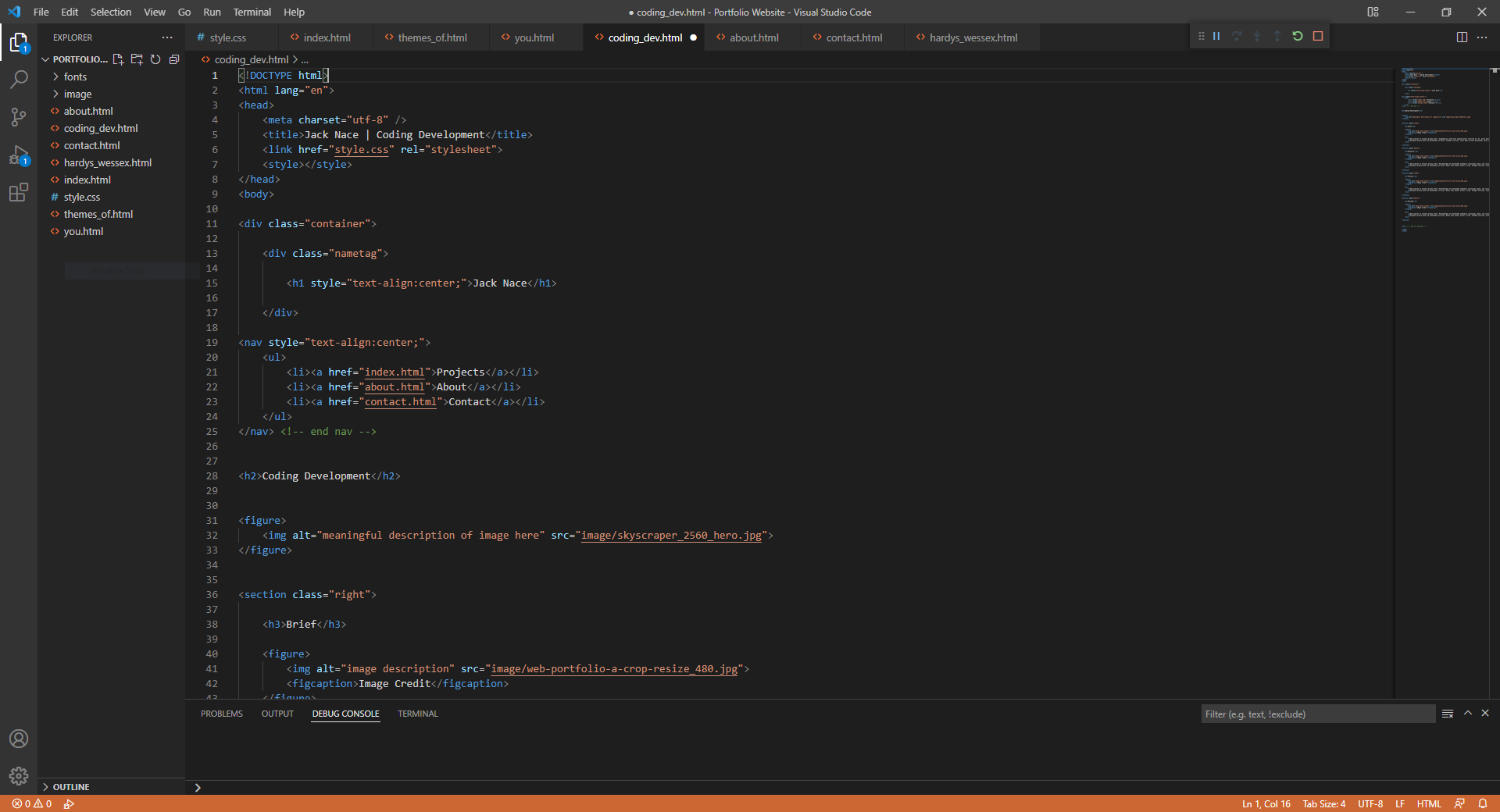Switch to the TERMINAL panel tab
The width and height of the screenshot is (1500, 812).
(x=418, y=714)
